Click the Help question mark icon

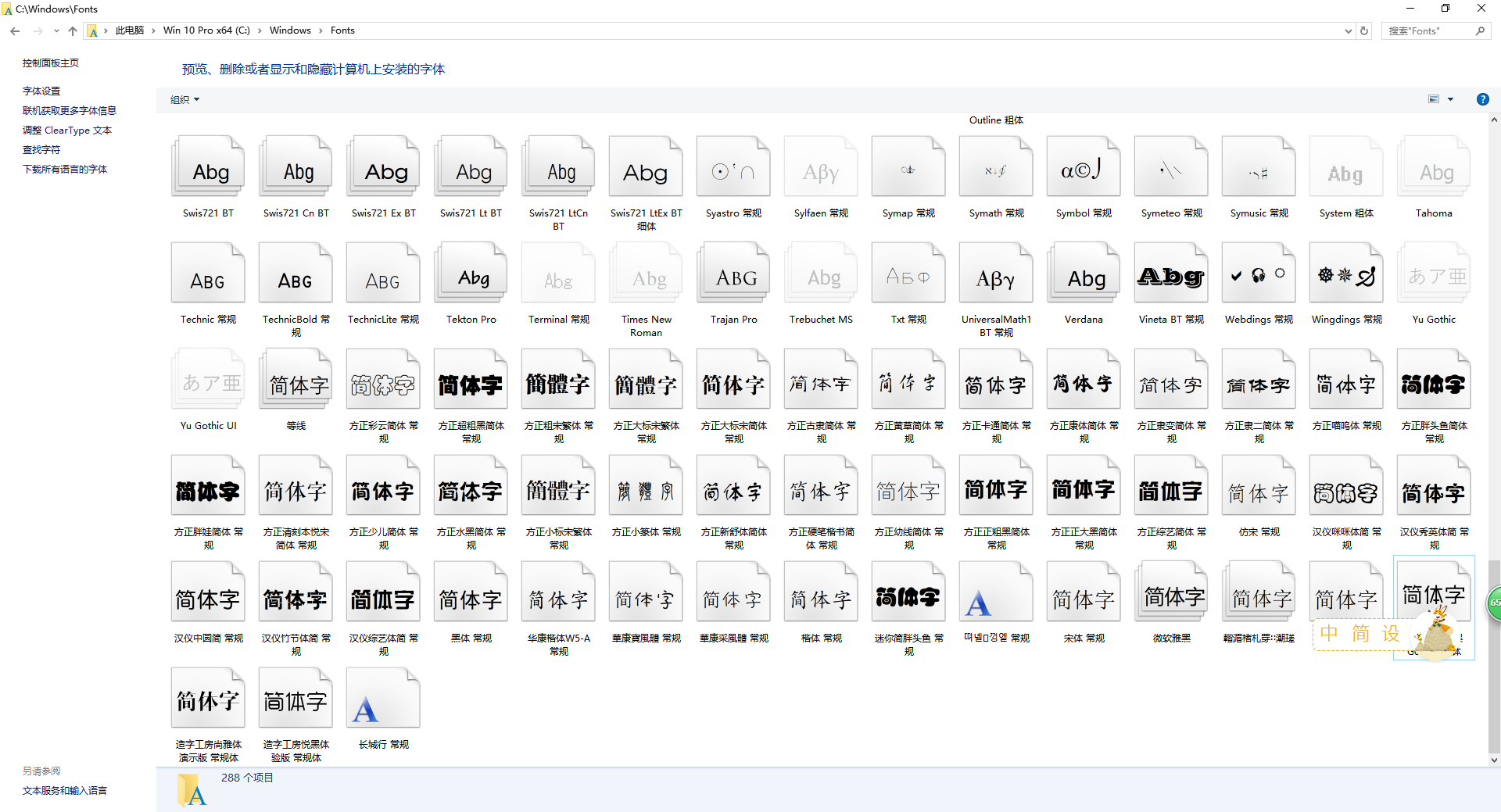click(x=1482, y=99)
